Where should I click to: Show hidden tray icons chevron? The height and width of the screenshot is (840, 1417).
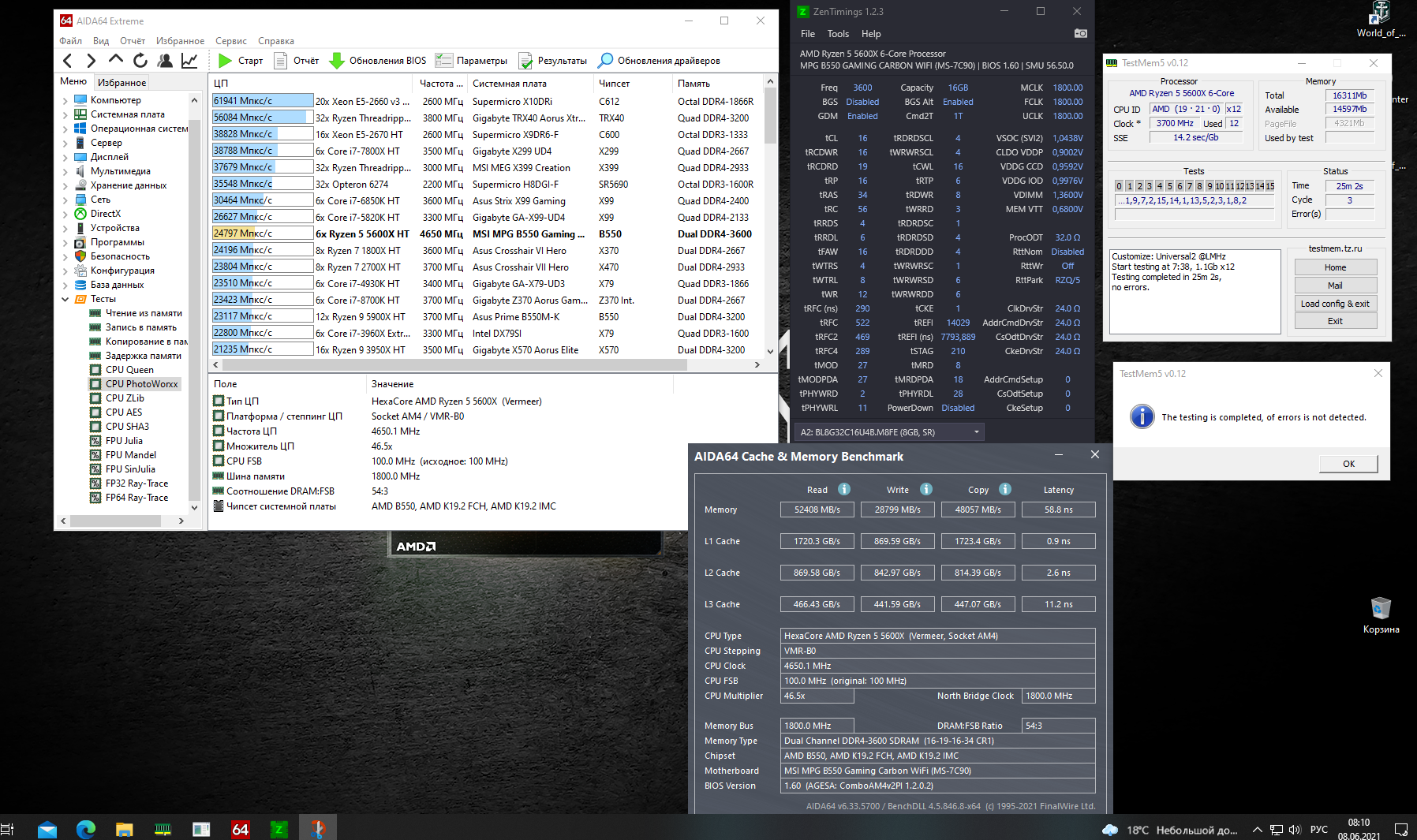(1257, 829)
